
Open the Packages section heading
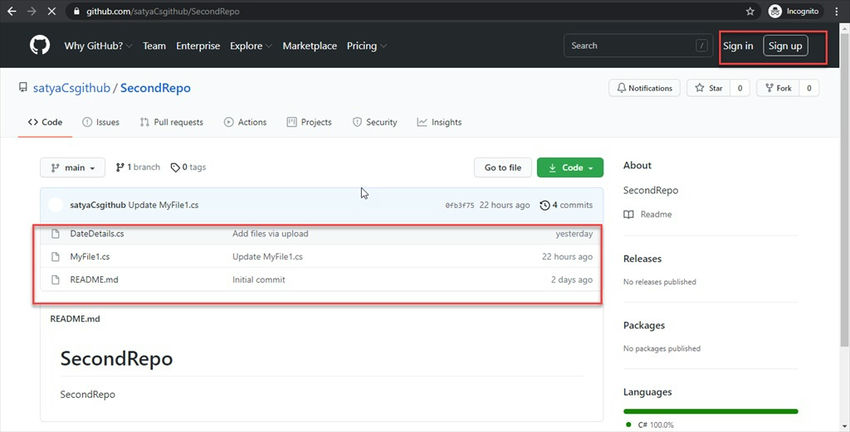tap(644, 325)
